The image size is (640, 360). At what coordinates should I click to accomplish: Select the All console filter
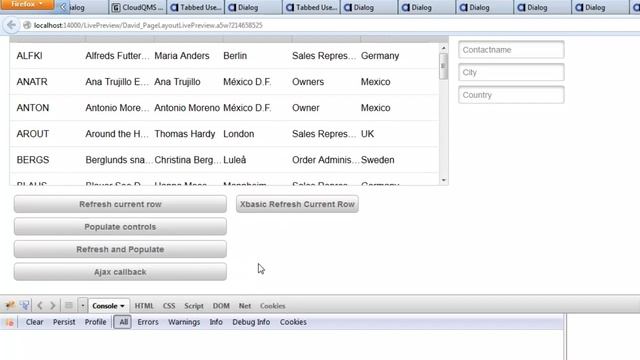point(123,322)
